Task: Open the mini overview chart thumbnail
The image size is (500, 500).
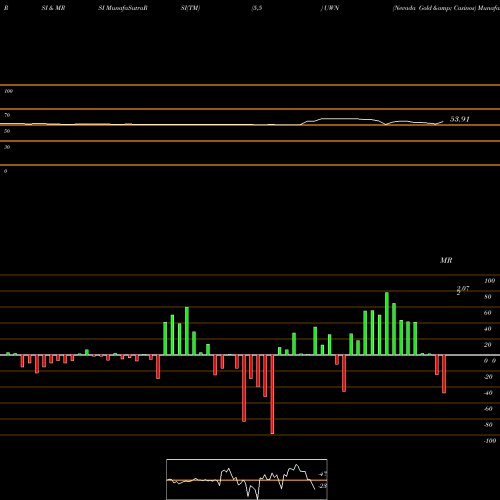Action: coord(247,479)
